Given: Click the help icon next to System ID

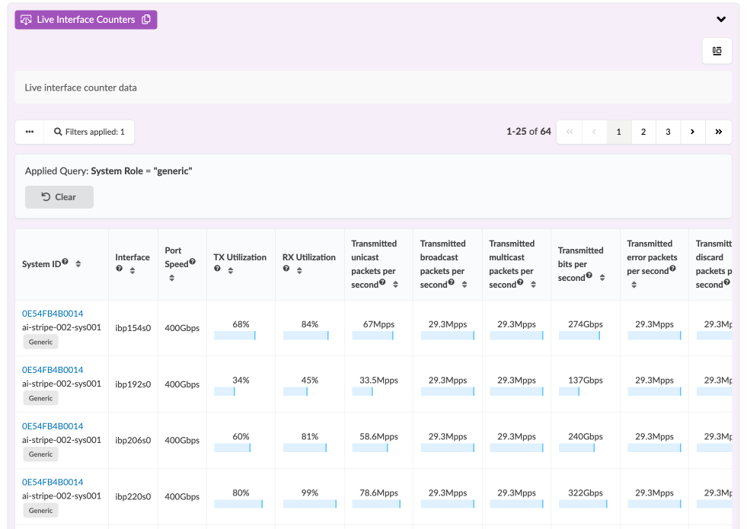Looking at the screenshot, I should [65, 263].
